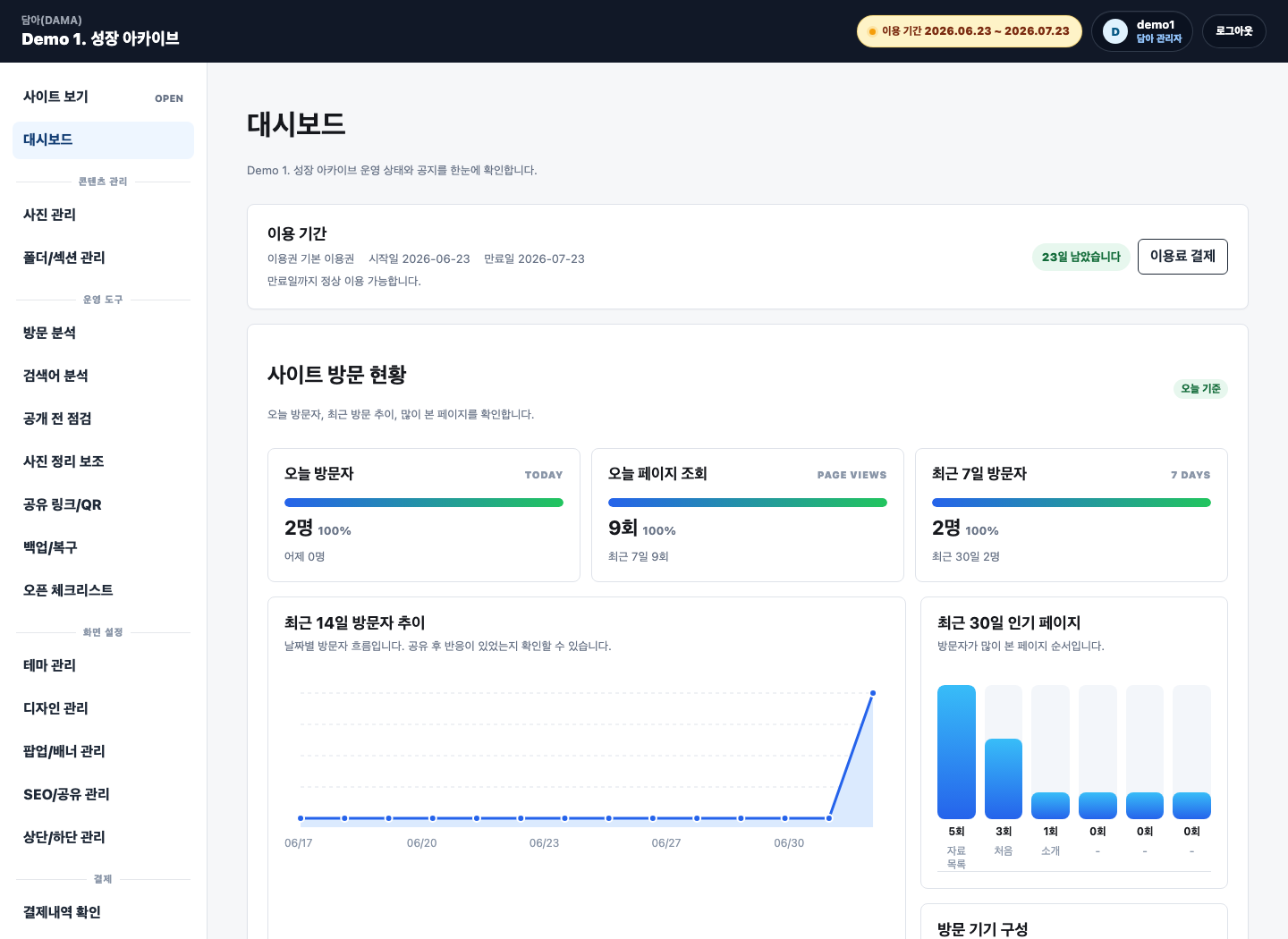Image resolution: width=1288 pixels, height=939 pixels.
Task: Click the 어제 0명 text
Action: tap(304, 556)
